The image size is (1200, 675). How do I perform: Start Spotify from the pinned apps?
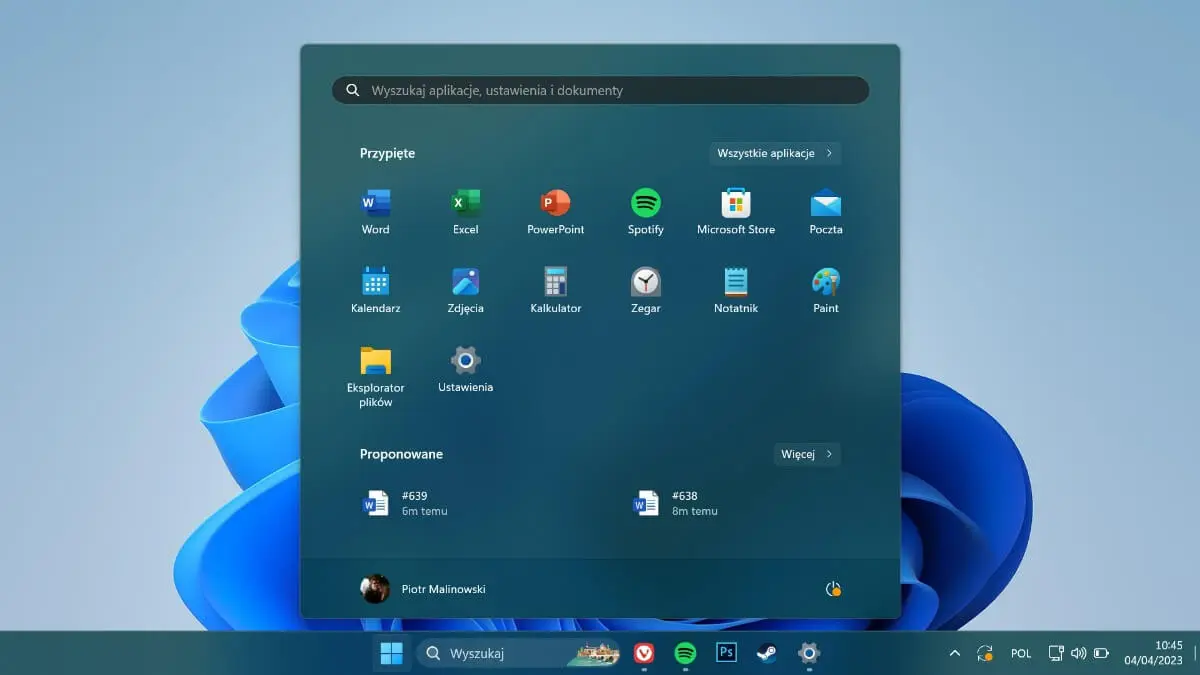tap(645, 205)
